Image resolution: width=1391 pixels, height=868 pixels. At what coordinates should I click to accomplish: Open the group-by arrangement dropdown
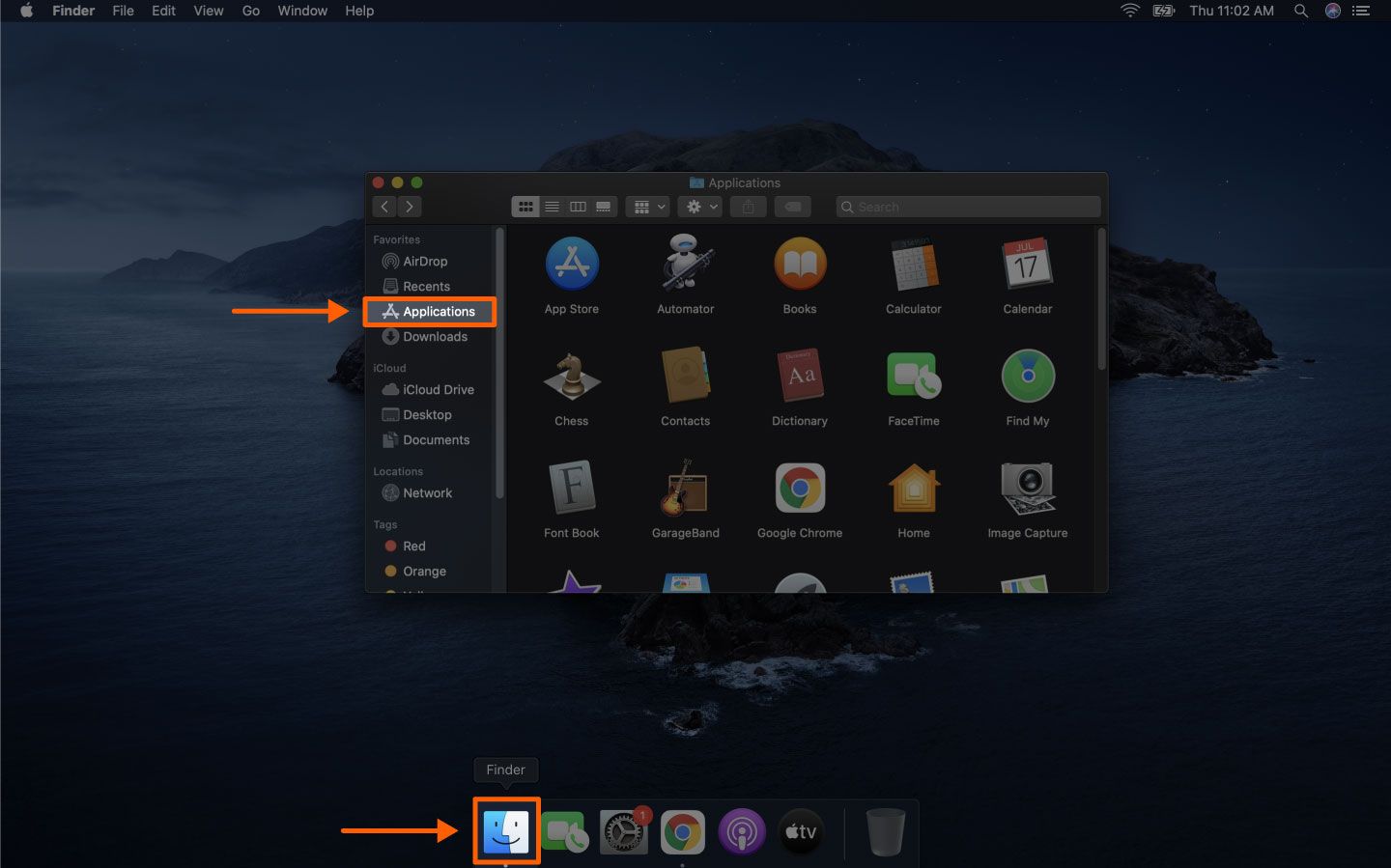[x=648, y=207]
